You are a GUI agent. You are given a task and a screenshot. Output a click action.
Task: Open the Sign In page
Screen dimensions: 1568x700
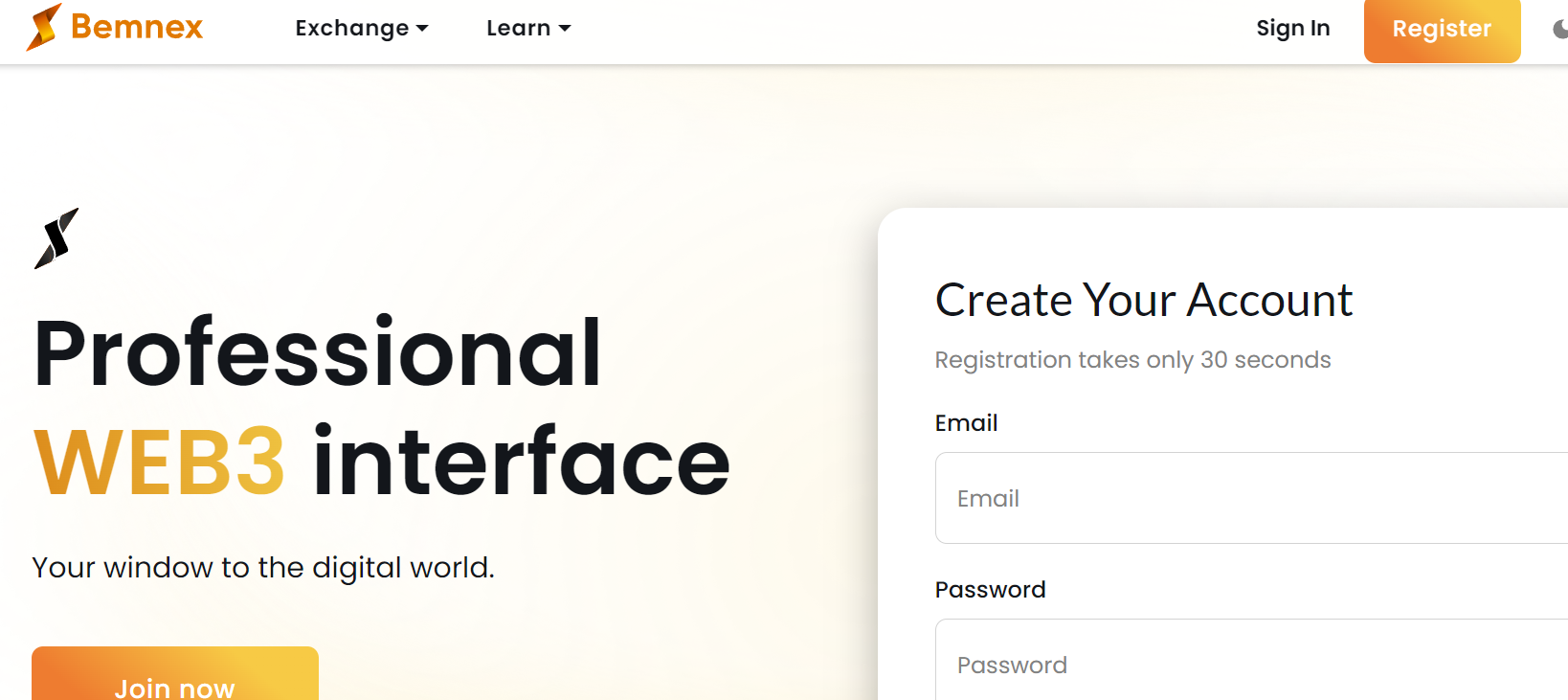(1292, 29)
